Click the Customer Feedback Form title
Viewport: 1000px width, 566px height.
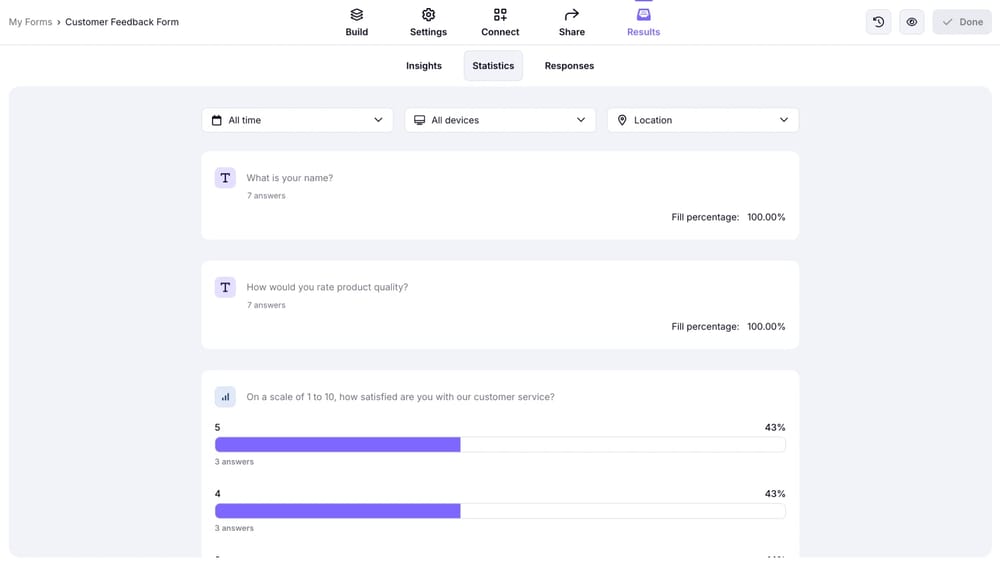(x=122, y=22)
